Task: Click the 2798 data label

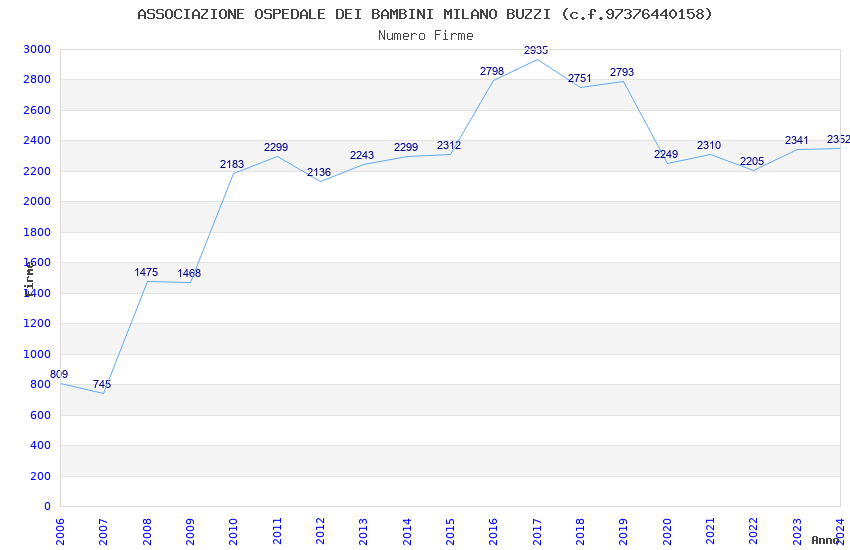Action: coord(492,71)
